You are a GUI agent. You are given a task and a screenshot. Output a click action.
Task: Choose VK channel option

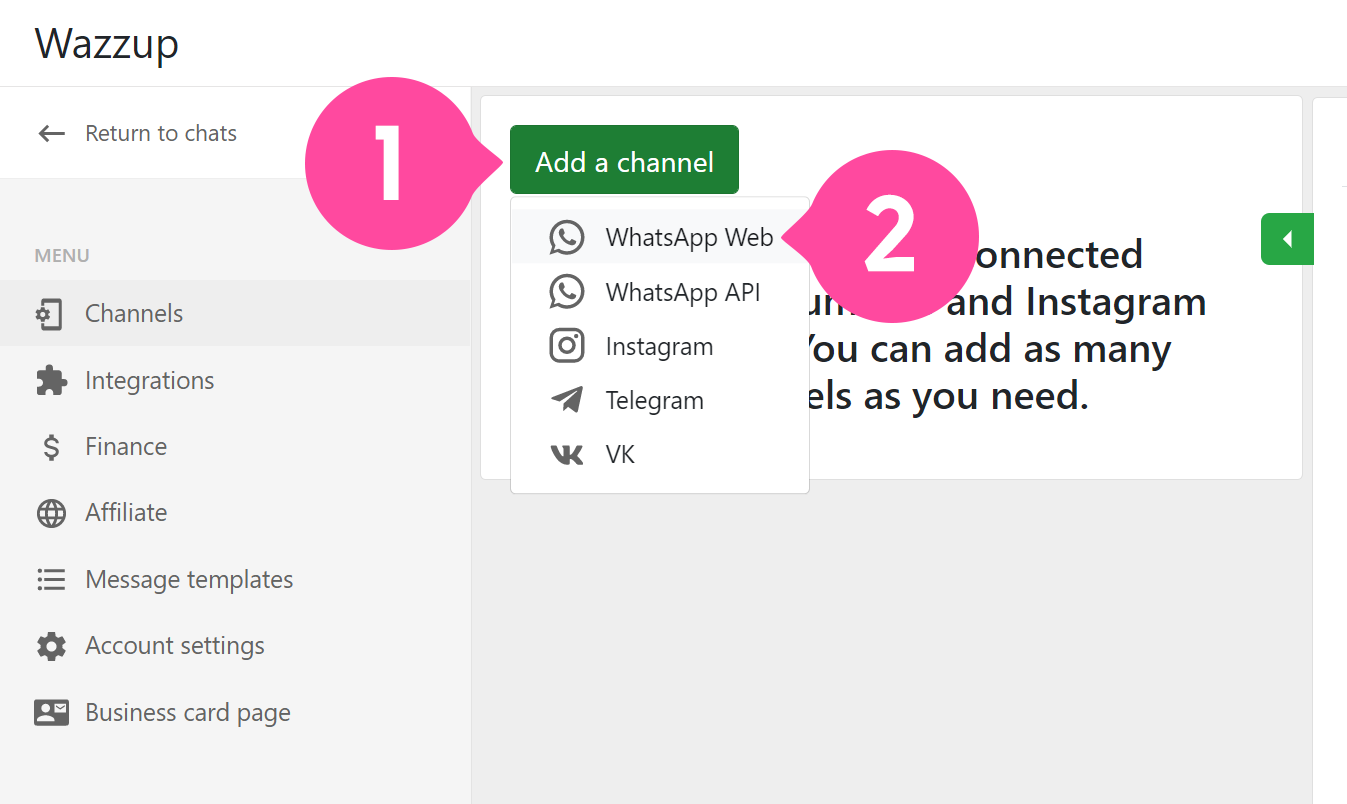point(660,454)
